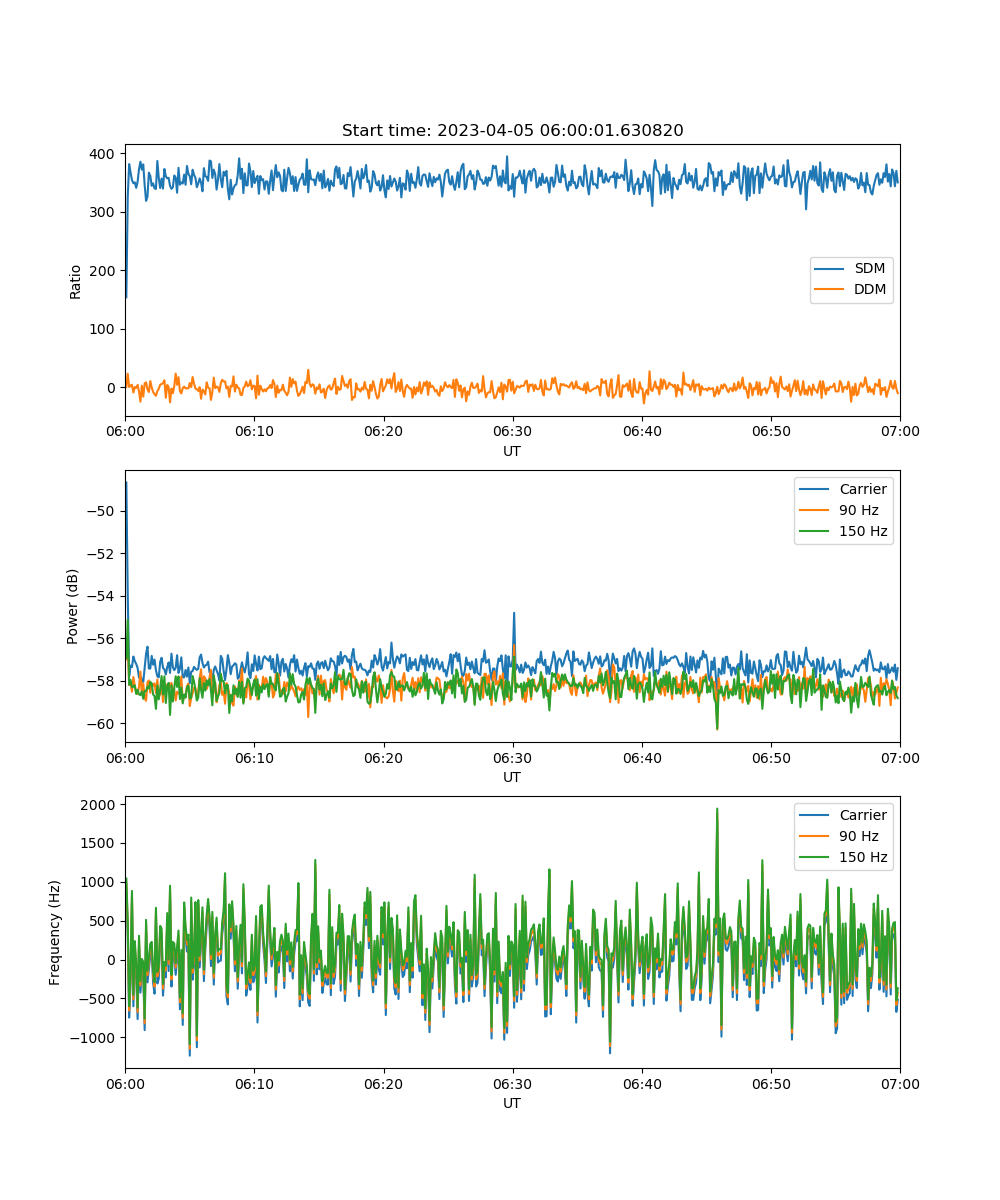Click the 2000 tick on the Frequency axis

click(x=98, y=804)
